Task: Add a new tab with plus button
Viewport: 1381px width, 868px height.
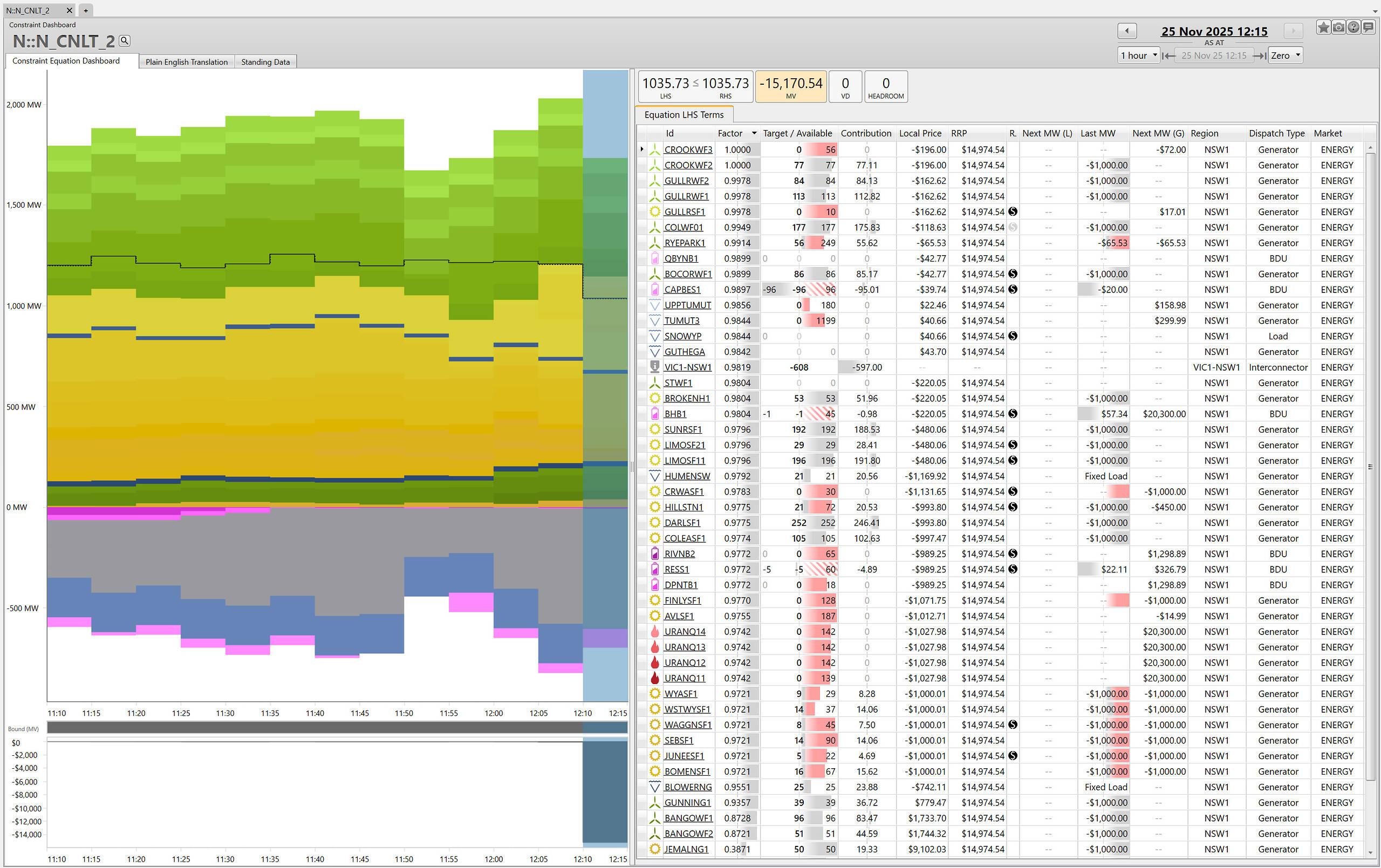Action: (85, 10)
